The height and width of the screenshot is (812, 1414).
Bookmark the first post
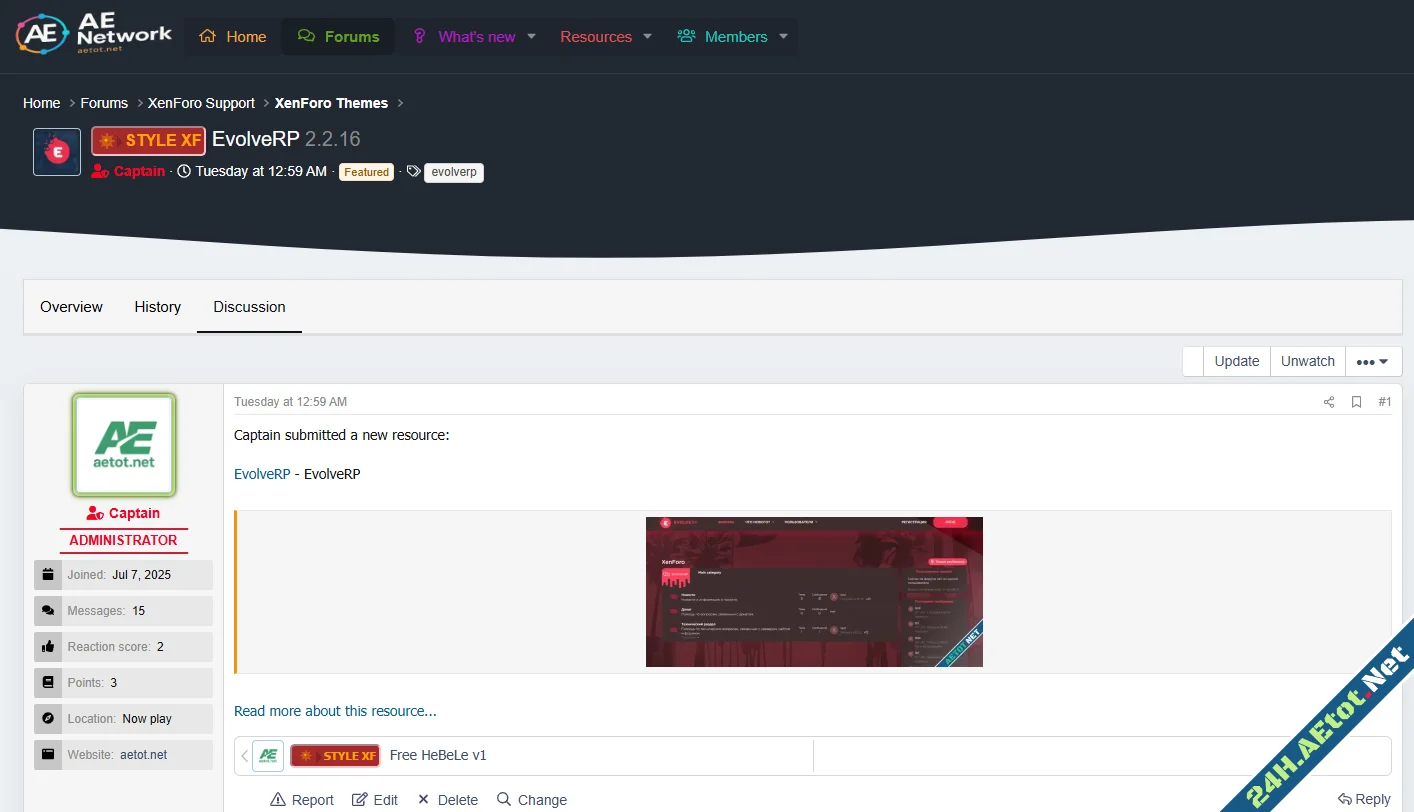pyautogui.click(x=1356, y=402)
